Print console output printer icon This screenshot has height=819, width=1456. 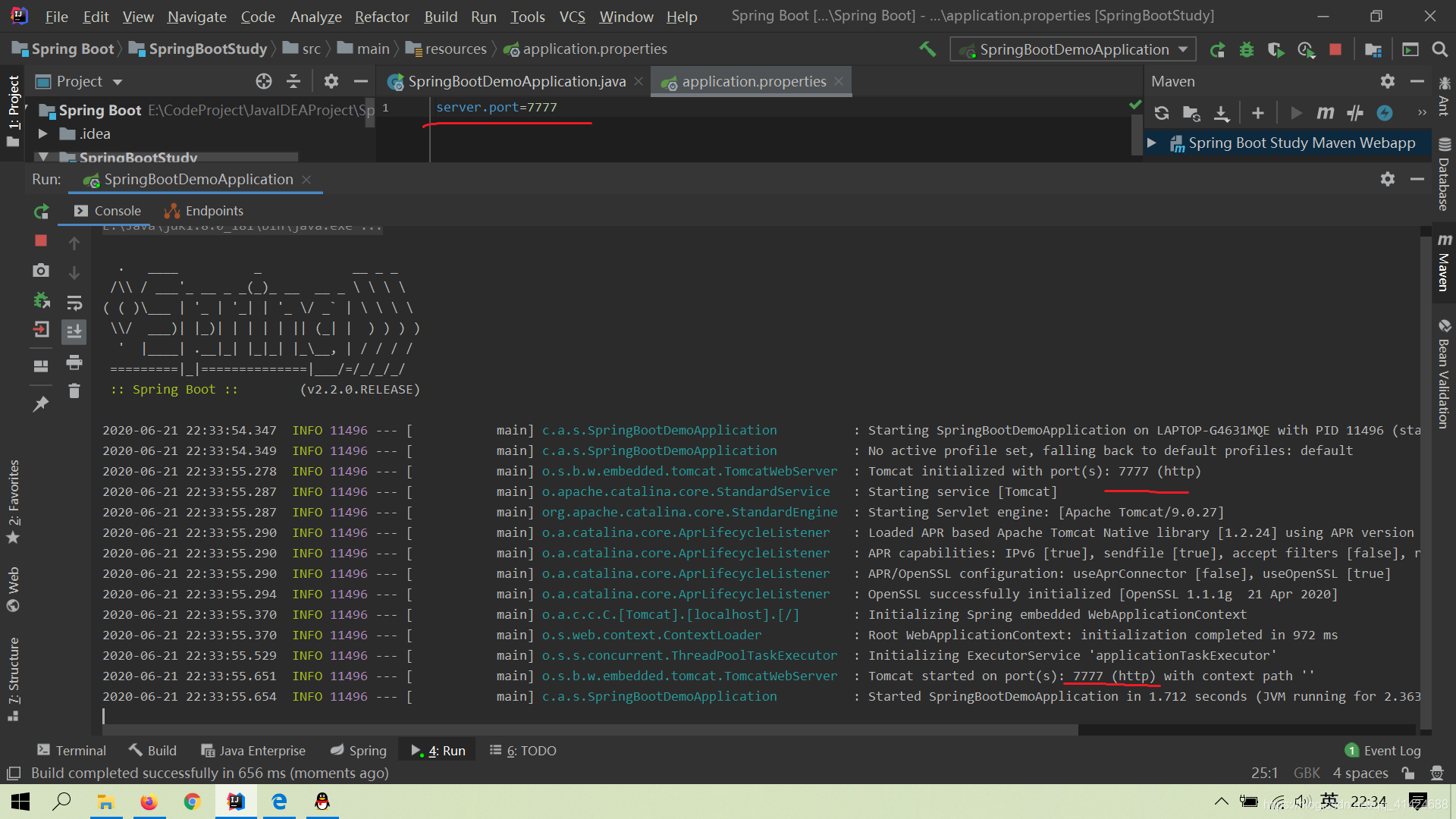click(x=74, y=362)
